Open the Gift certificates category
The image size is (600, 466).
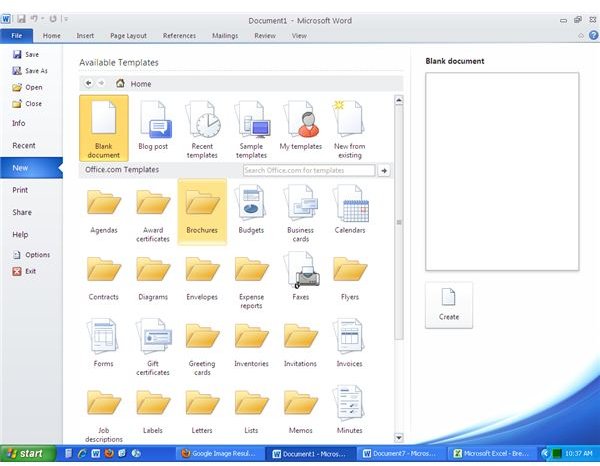[153, 347]
